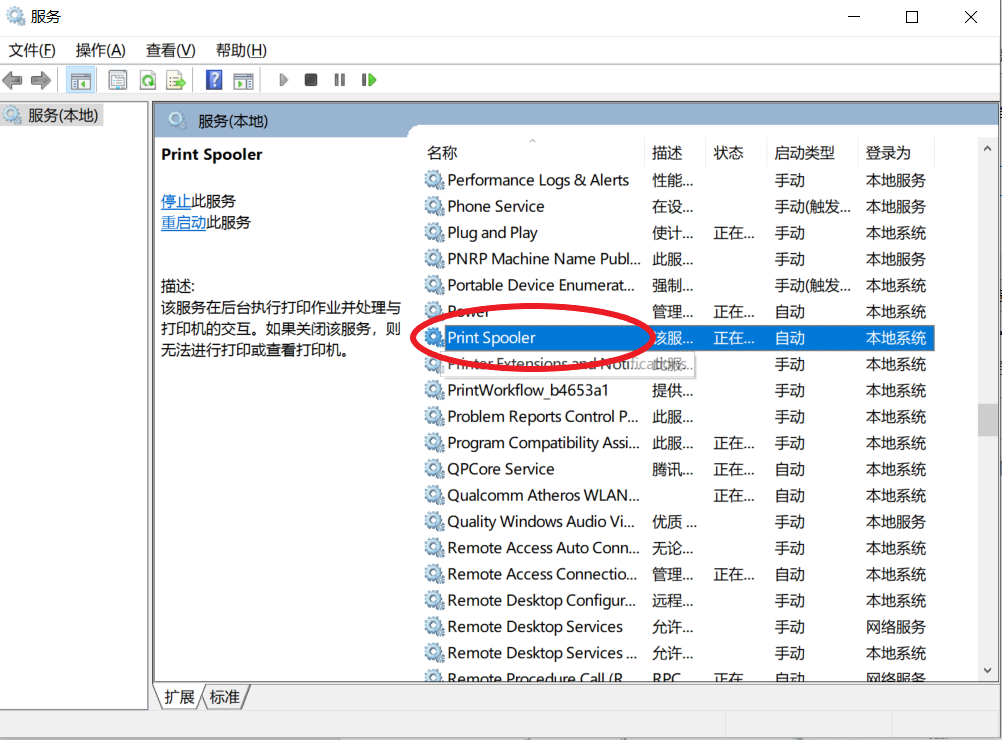Open the 查看(V) menu

pos(170,50)
